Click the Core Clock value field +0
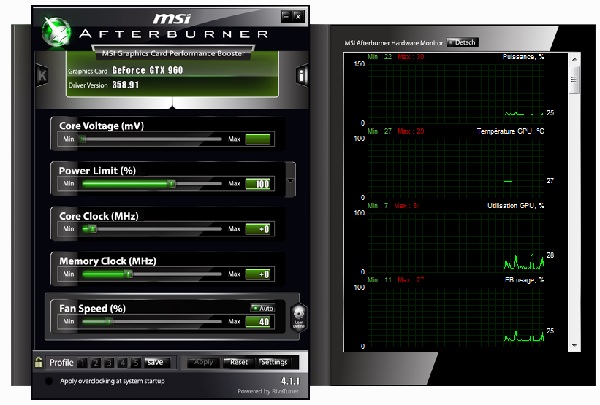 [x=258, y=229]
